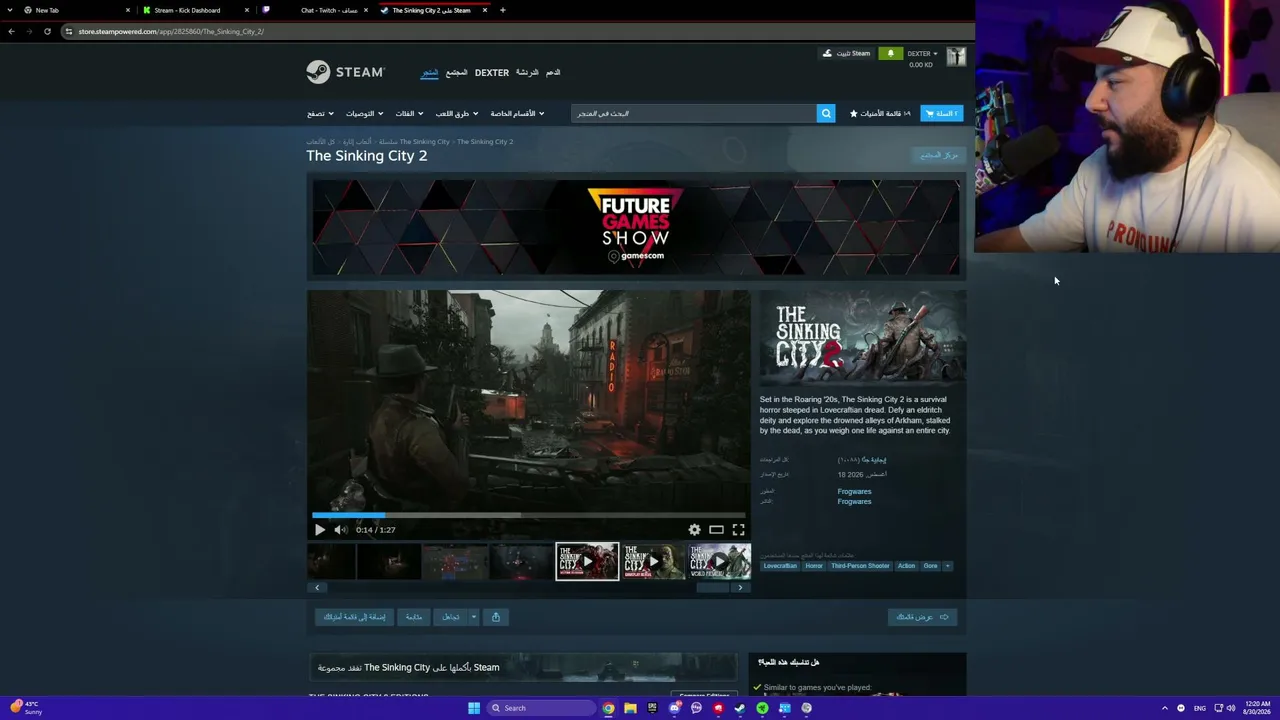
Task: Go back using the browser back arrow
Action: tap(11, 31)
